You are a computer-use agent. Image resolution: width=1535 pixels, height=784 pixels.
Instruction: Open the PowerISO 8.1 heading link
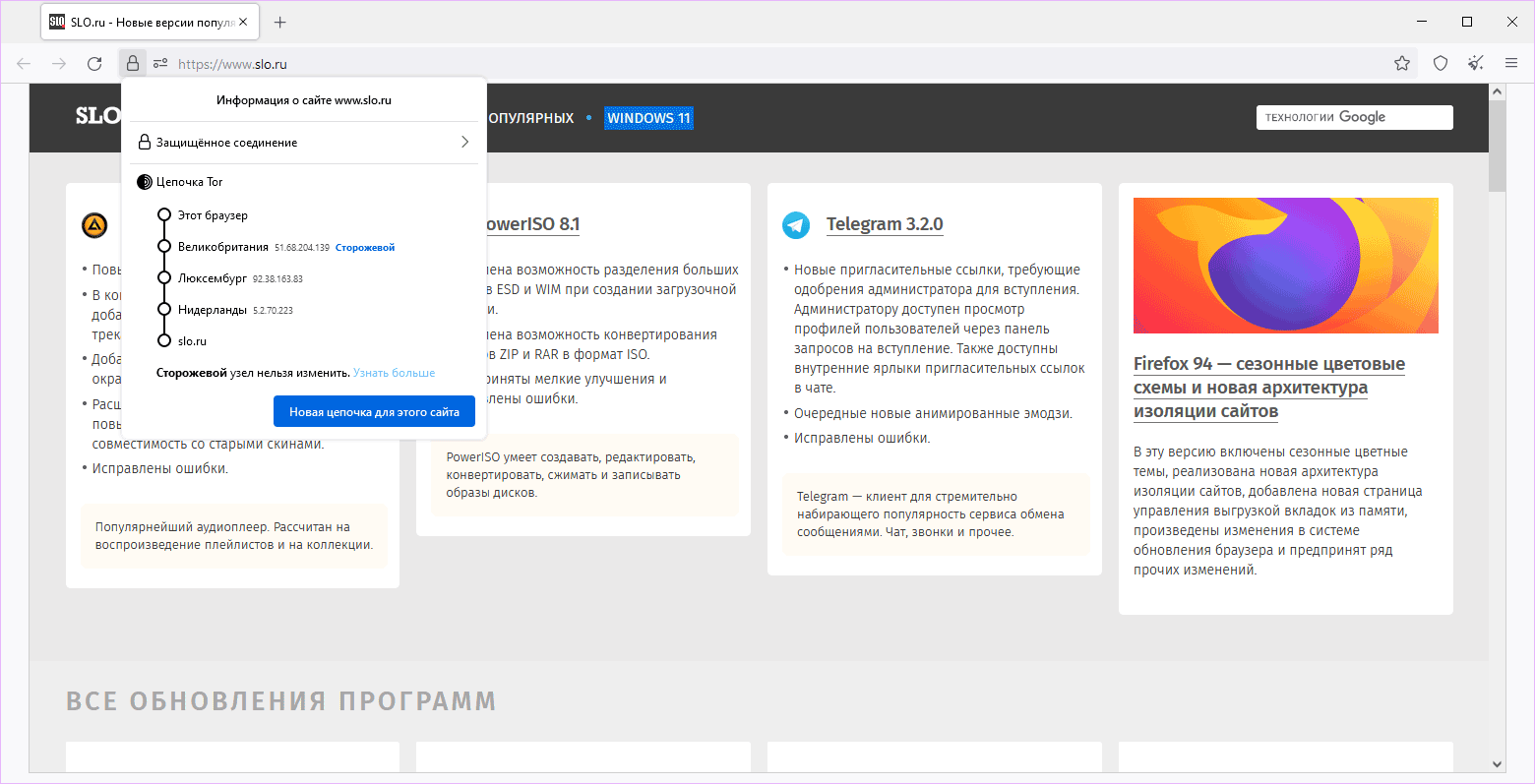point(532,224)
